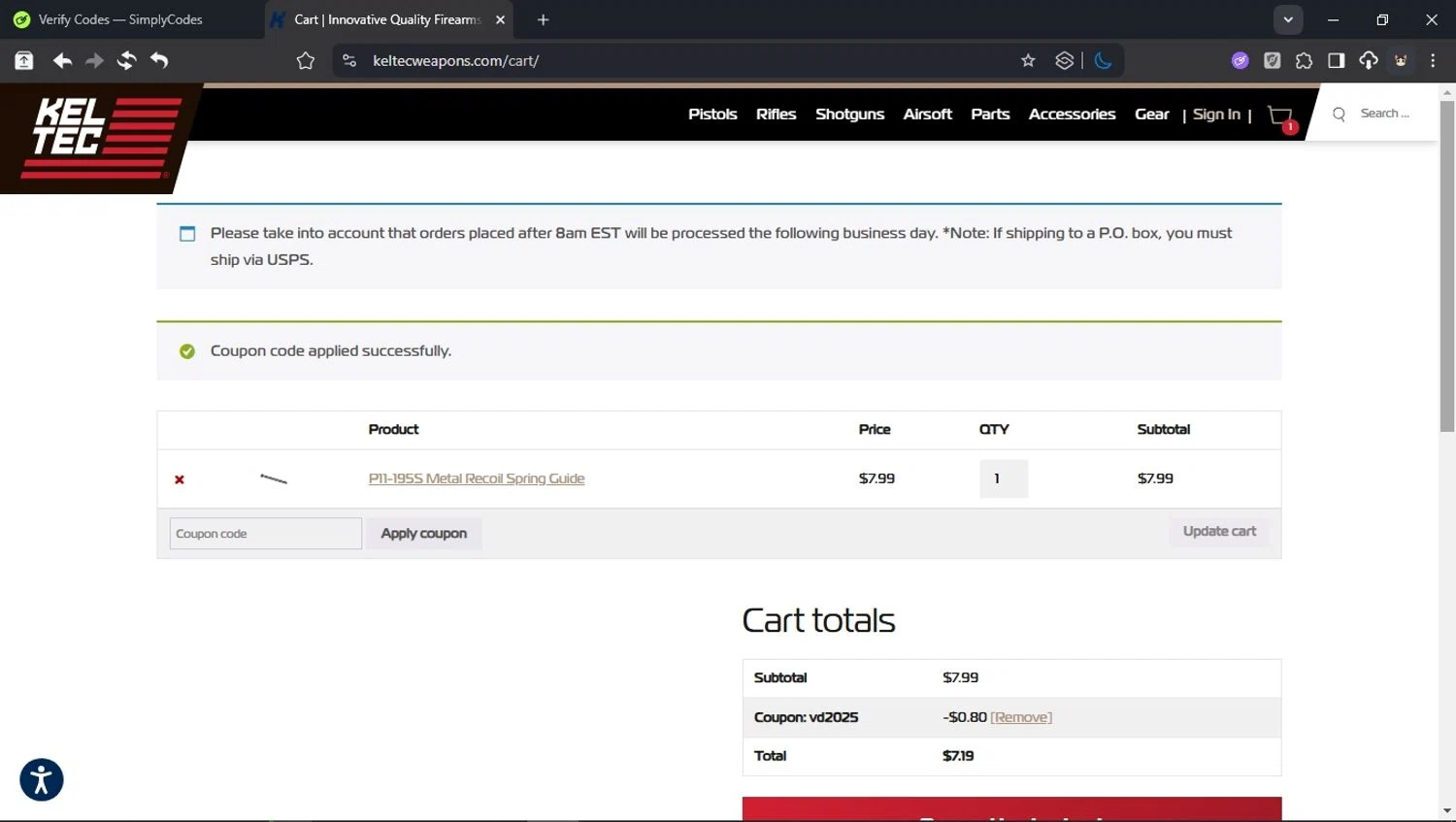
Task: Open the Shotguns menu
Action: 849,115
